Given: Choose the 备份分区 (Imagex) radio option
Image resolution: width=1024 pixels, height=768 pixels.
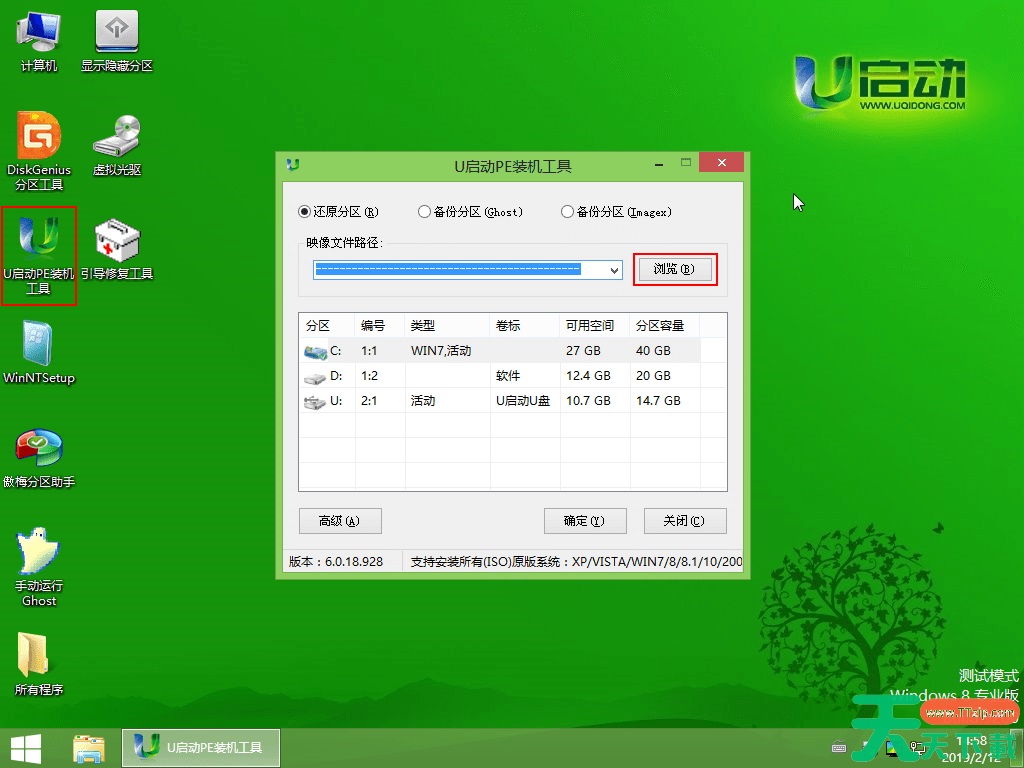Looking at the screenshot, I should pyautogui.click(x=568, y=212).
